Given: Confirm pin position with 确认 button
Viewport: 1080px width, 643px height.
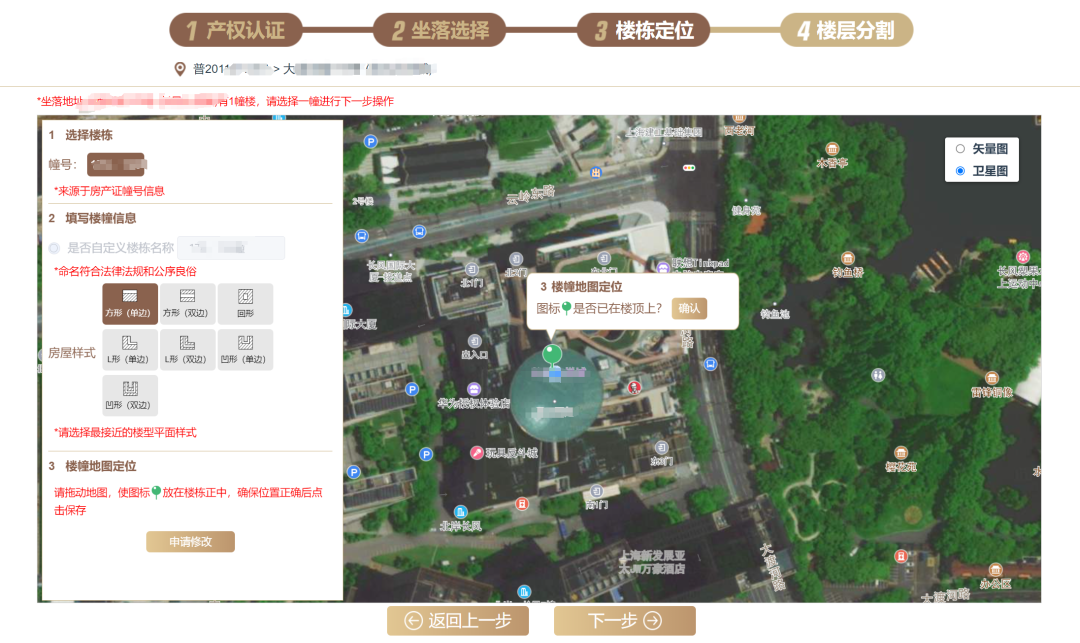Looking at the screenshot, I should pos(689,308).
